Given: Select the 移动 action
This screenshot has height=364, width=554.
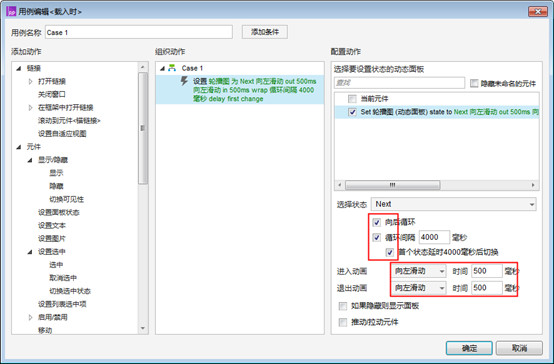Looking at the screenshot, I should 45,330.
